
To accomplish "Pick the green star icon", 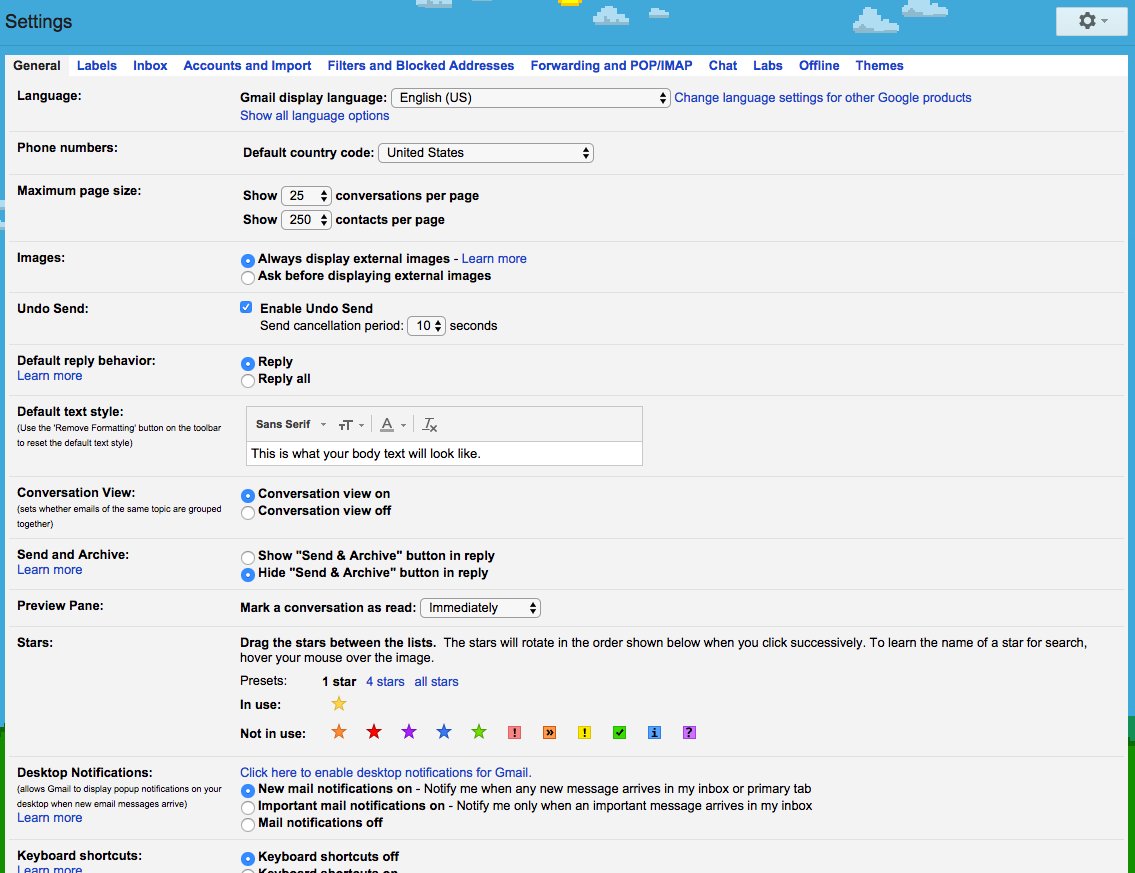I will point(478,732).
